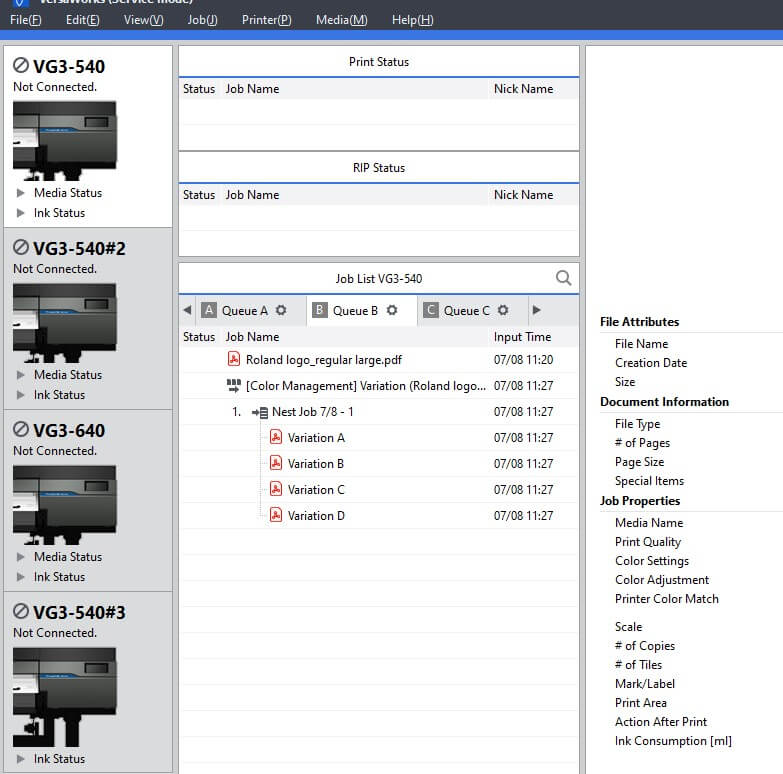Select the Variation D job
The height and width of the screenshot is (774, 783).
pyautogui.click(x=379, y=515)
